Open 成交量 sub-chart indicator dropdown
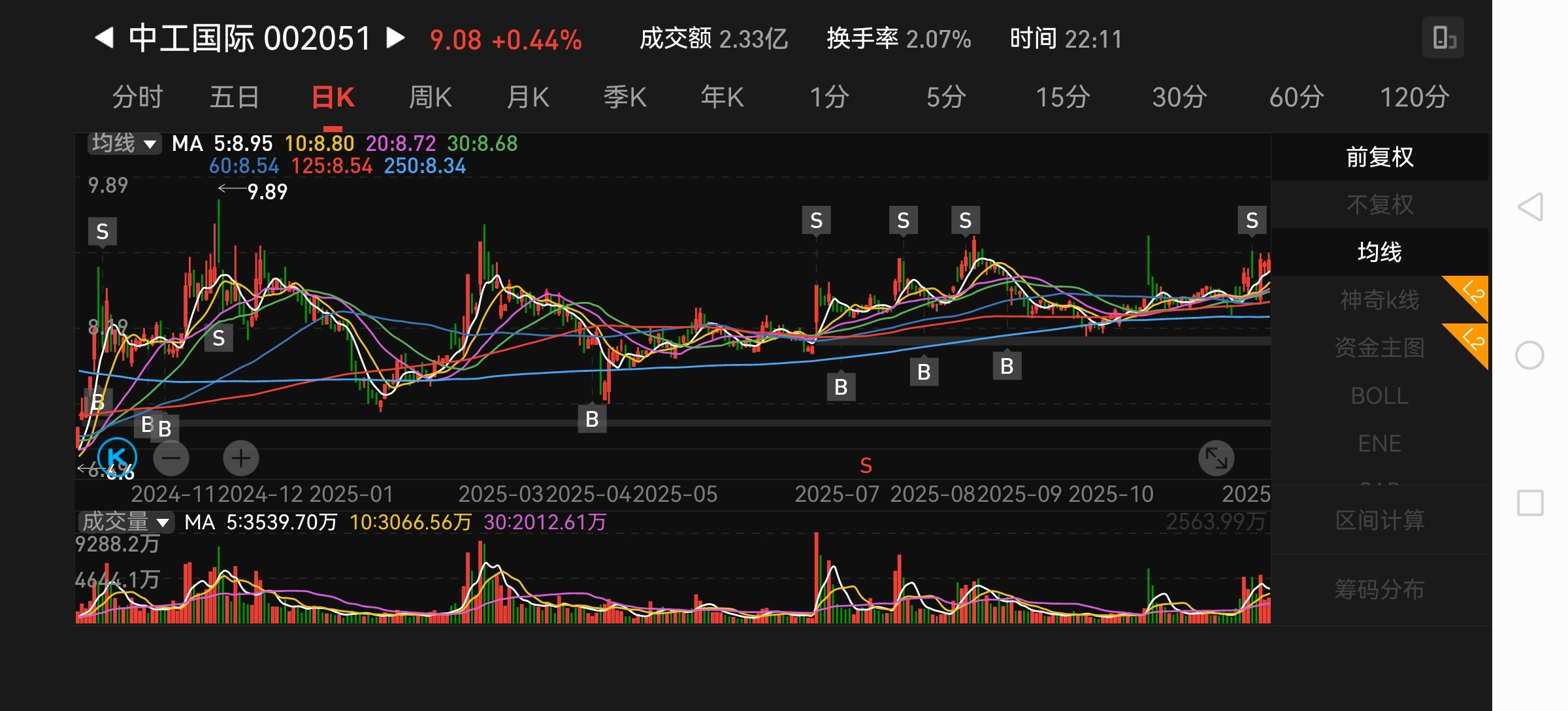This screenshot has width=1568, height=711. point(126,522)
